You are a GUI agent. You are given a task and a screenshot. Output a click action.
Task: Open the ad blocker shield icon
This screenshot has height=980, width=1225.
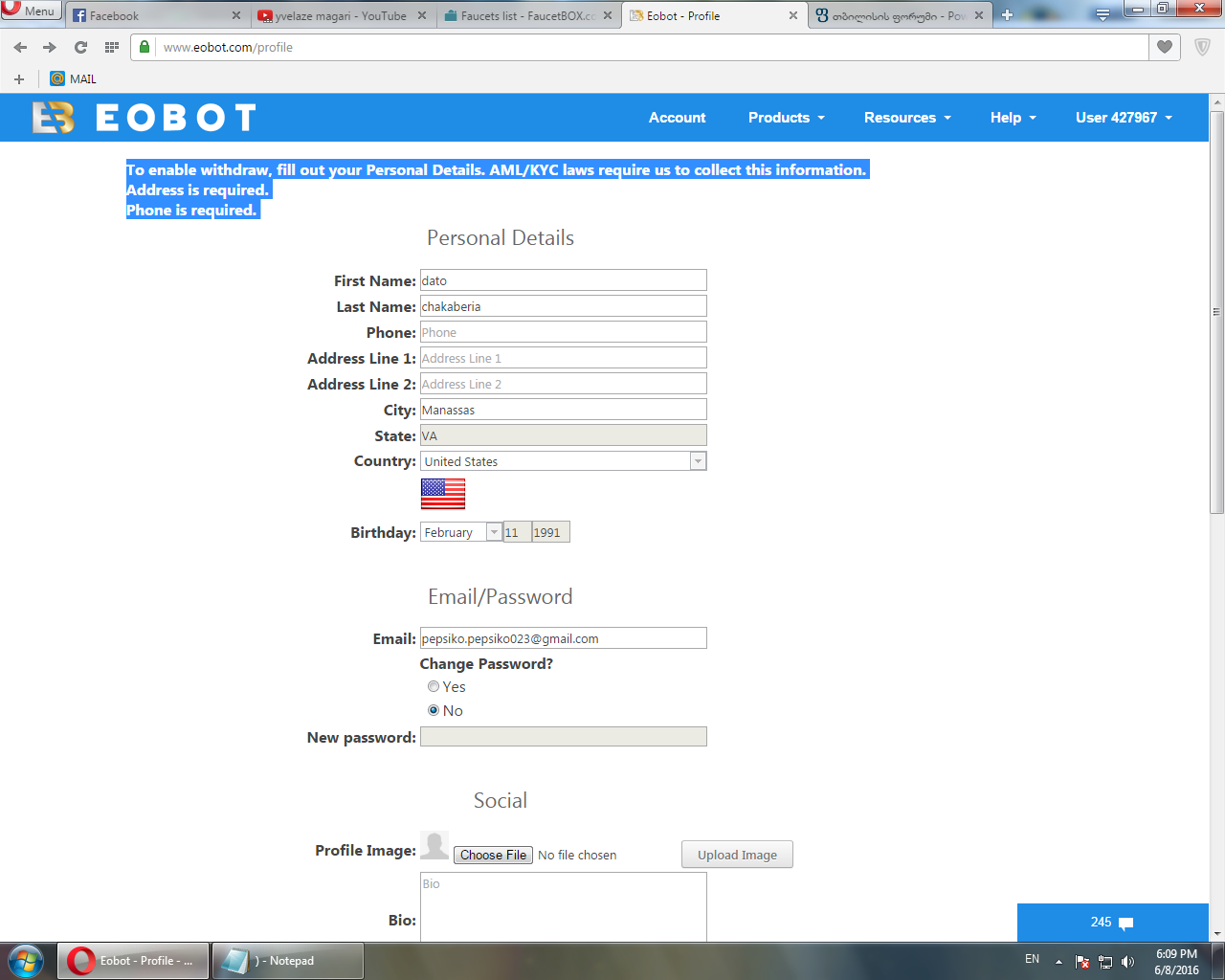click(1203, 47)
